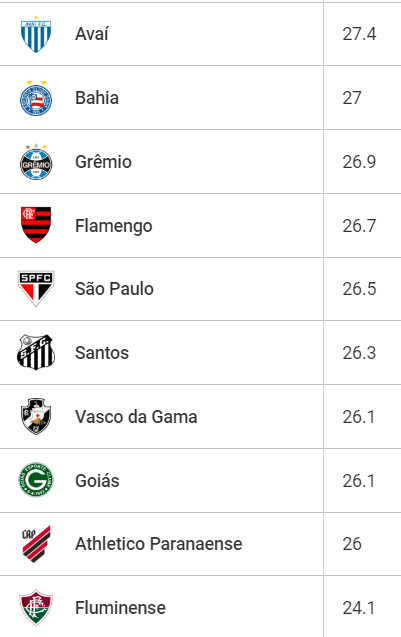Click the Bahia club crest
401x637 pixels.
[x=36, y=98]
